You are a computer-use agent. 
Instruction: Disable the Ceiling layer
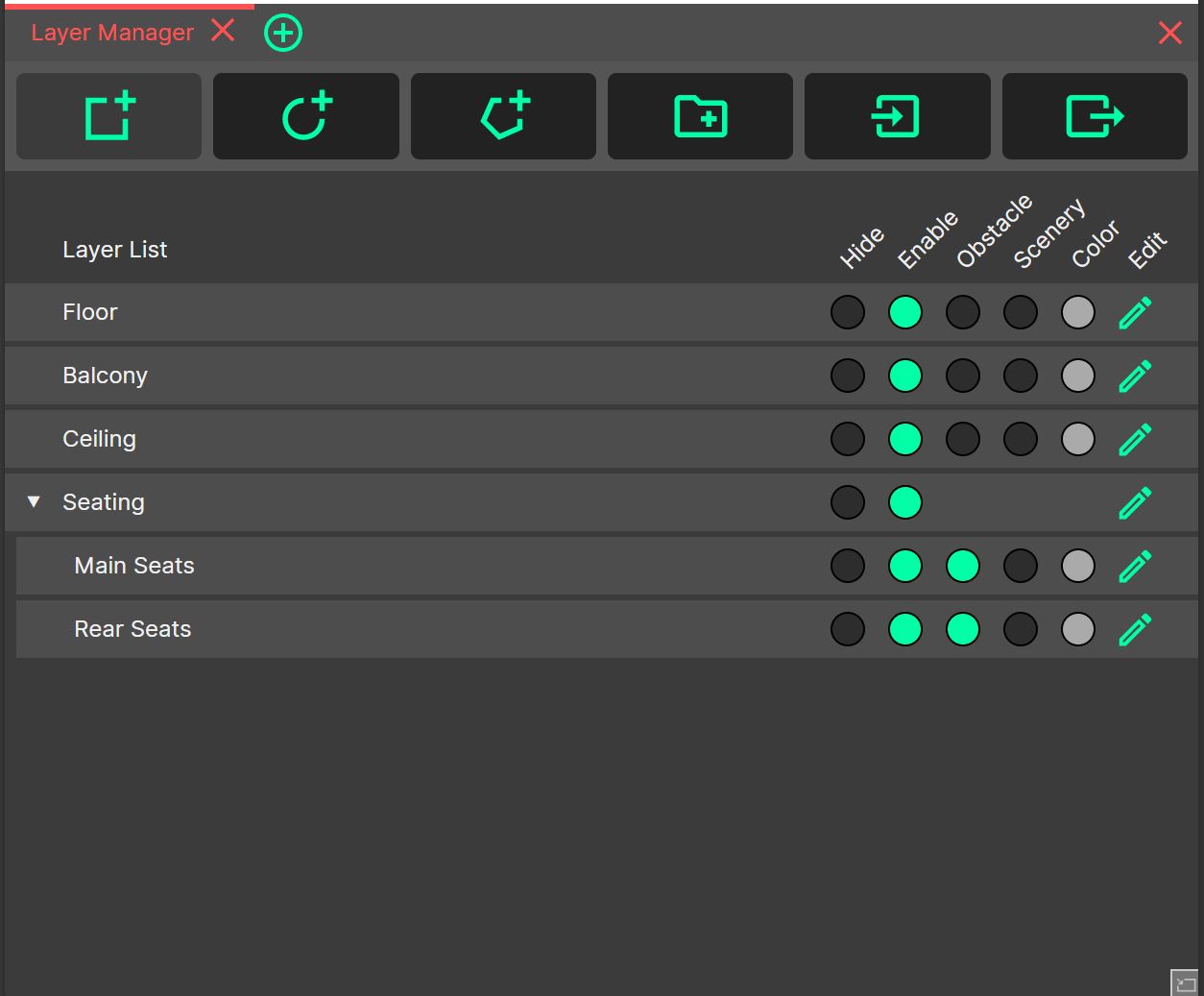(x=904, y=439)
